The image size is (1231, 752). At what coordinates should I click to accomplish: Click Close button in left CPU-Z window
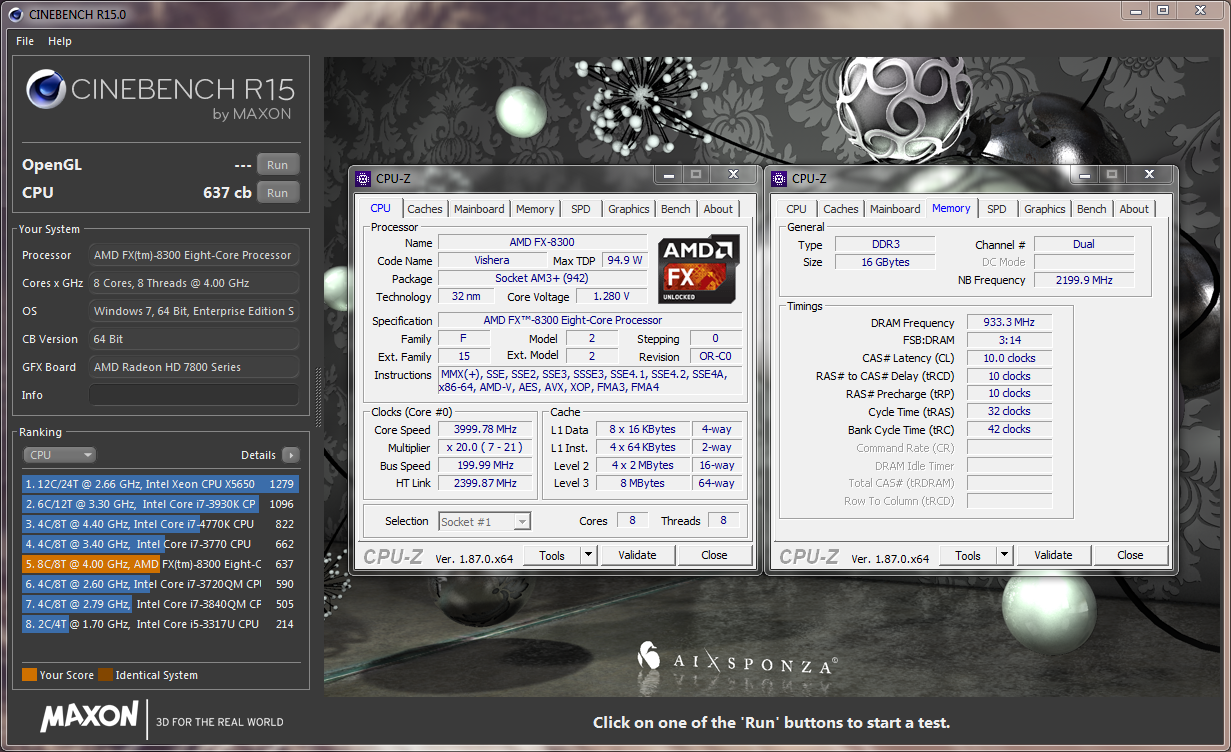coord(714,555)
